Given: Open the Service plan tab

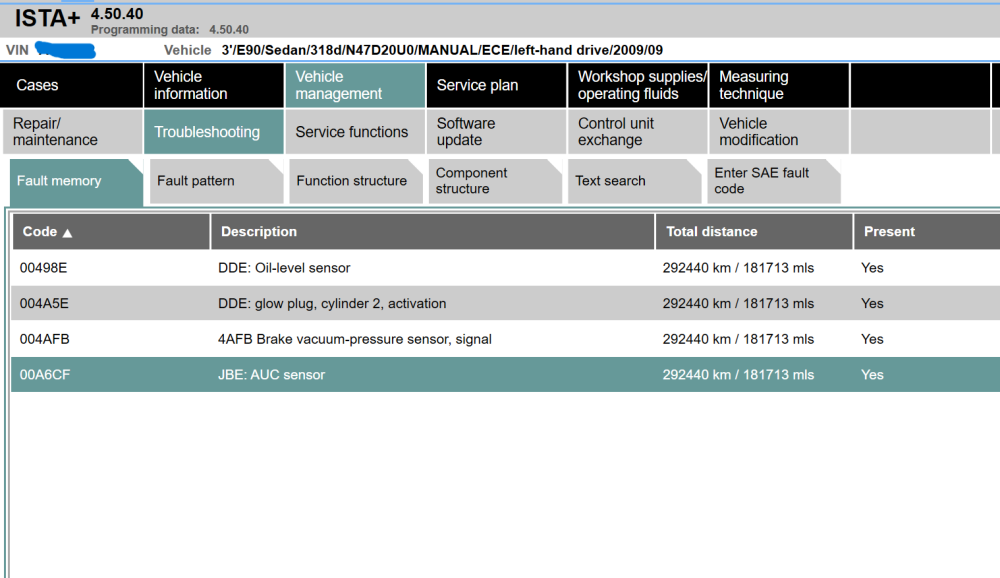Looking at the screenshot, I should [477, 86].
